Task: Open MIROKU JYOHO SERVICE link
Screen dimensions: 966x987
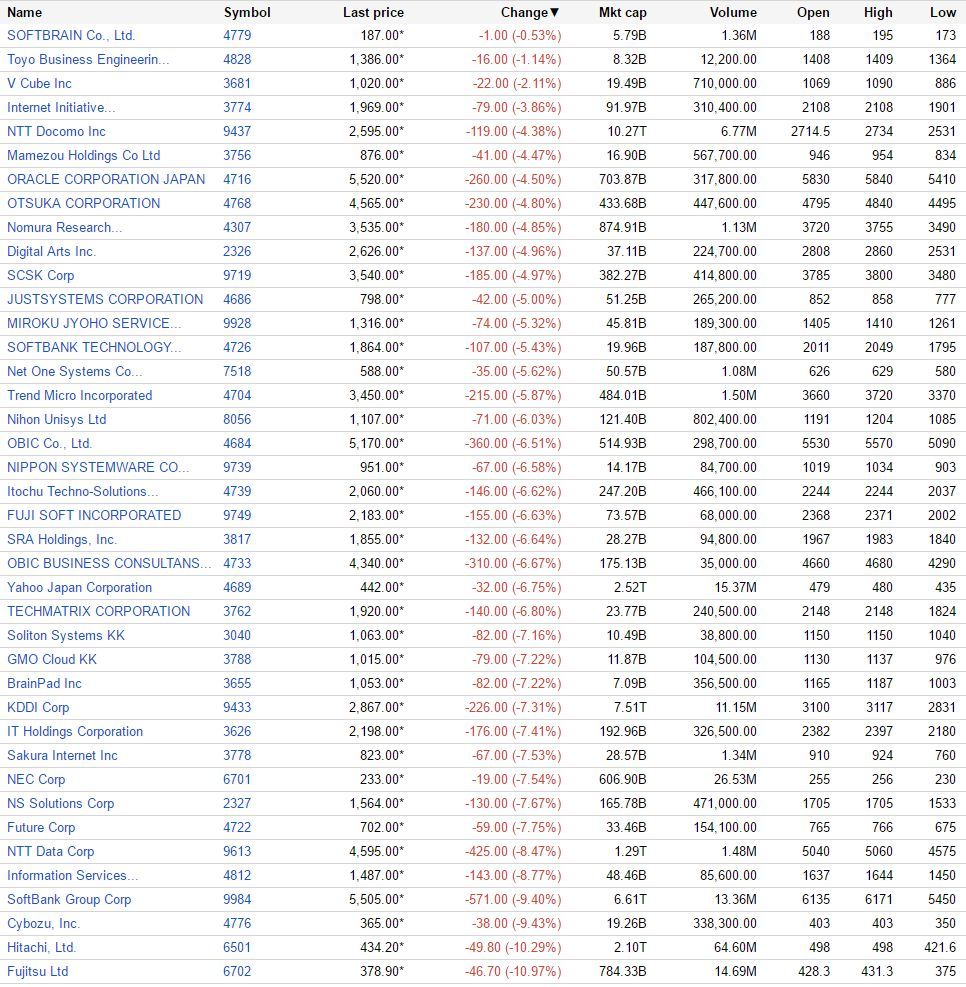Action: [x=94, y=323]
